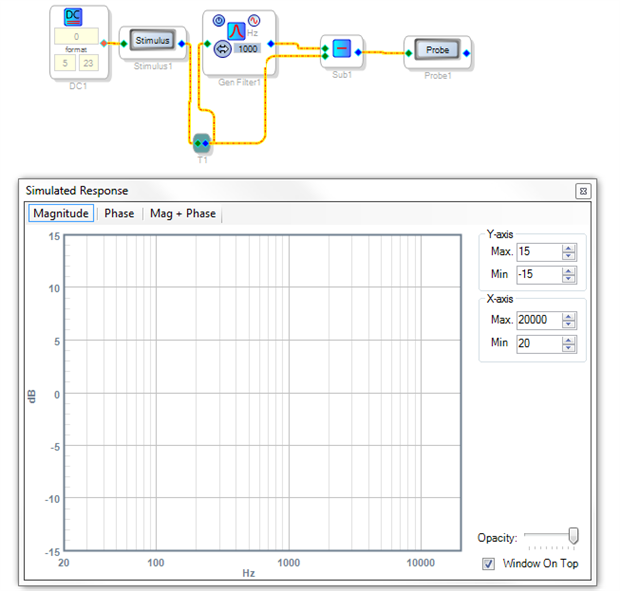Switch to the Phase tab
Image resolution: width=620 pixels, height=591 pixels.
click(x=119, y=213)
